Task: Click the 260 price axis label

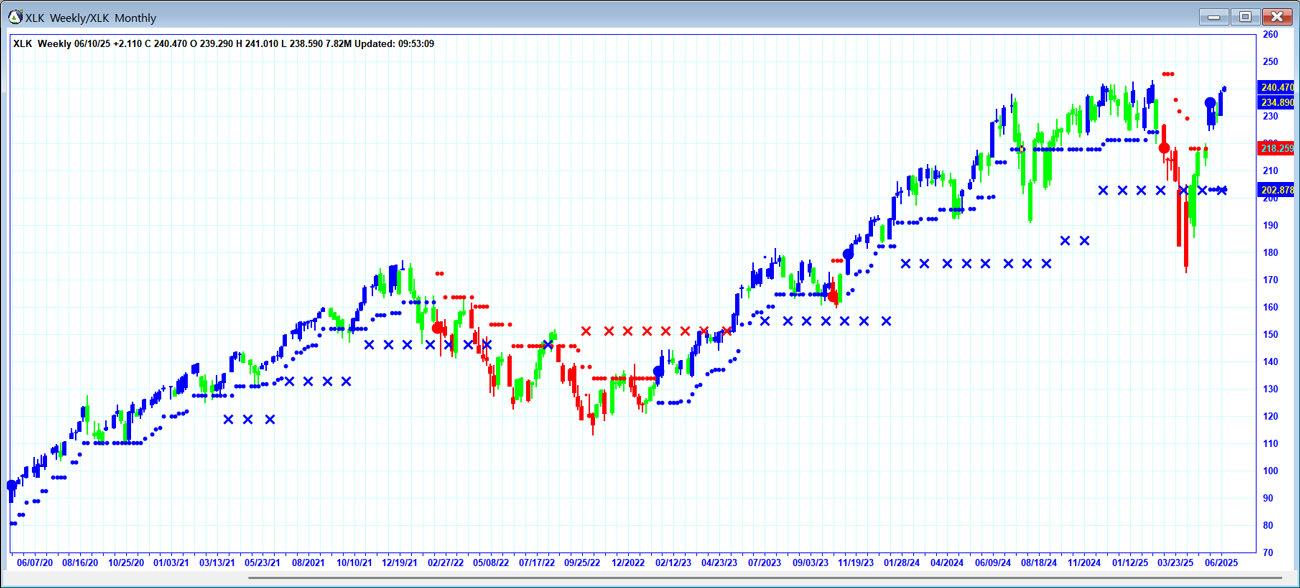Action: tap(1271, 34)
